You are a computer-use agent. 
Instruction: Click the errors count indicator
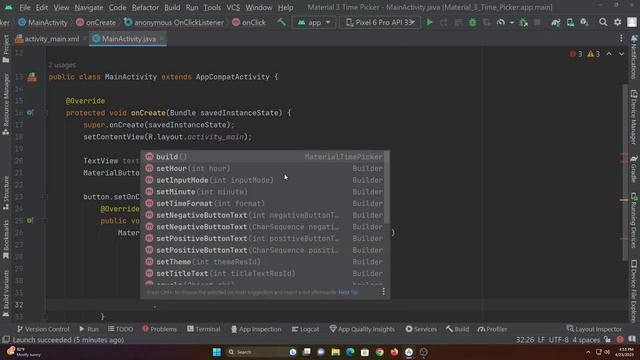[x=576, y=54]
